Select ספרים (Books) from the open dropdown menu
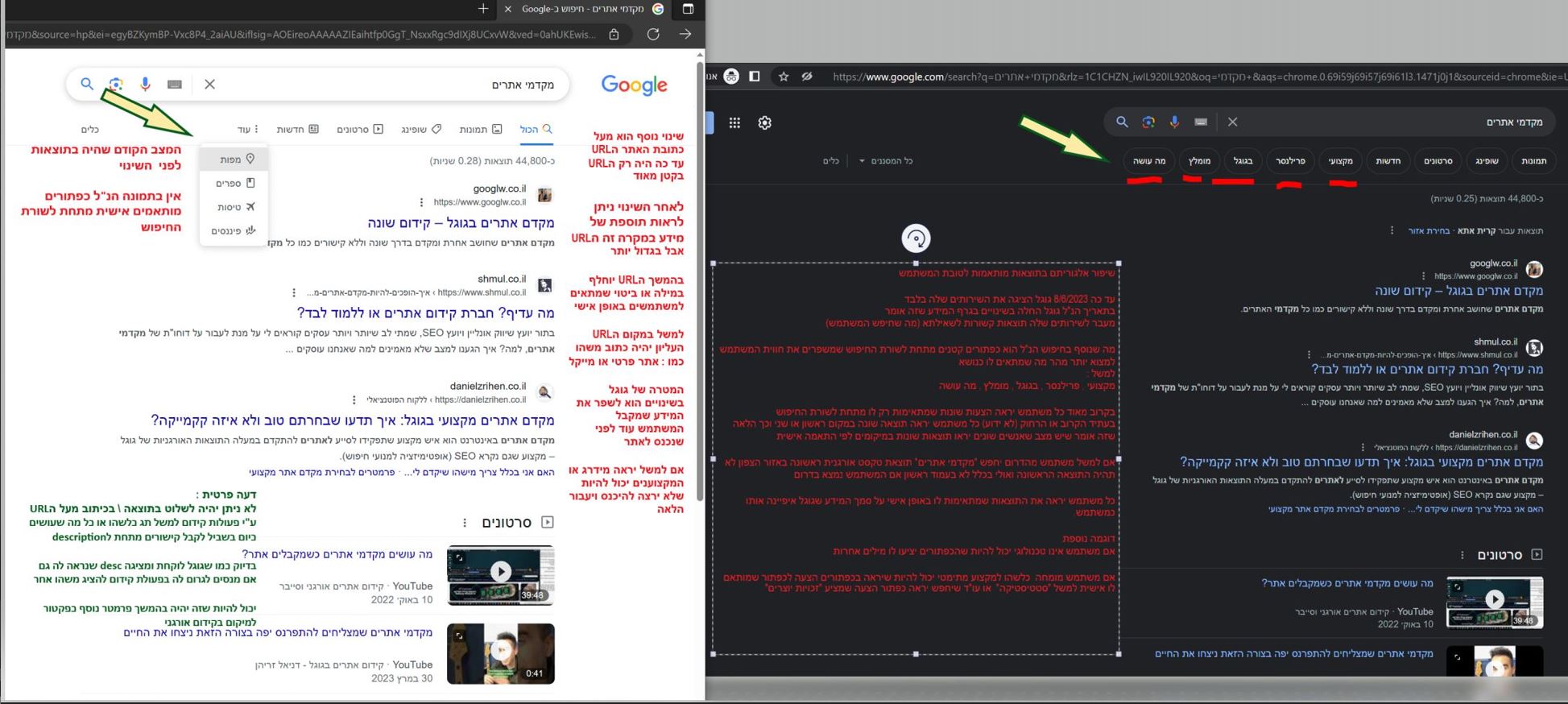1568x704 pixels. click(x=234, y=184)
